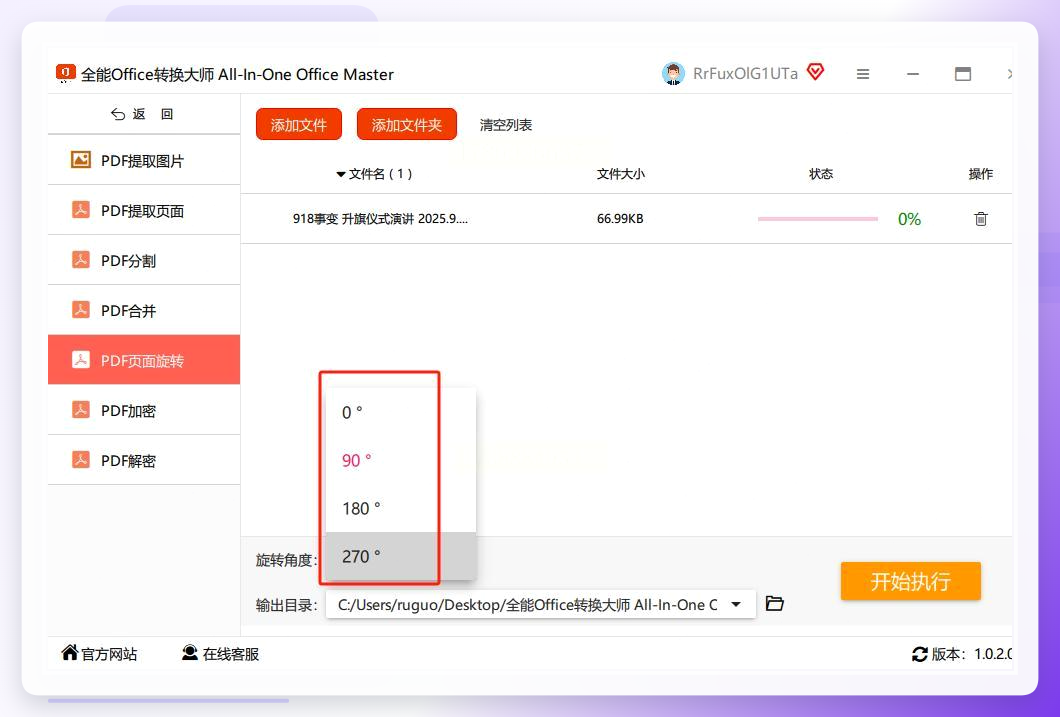Click the 返回 back button text
Image resolution: width=1060 pixels, height=717 pixels.
153,114
